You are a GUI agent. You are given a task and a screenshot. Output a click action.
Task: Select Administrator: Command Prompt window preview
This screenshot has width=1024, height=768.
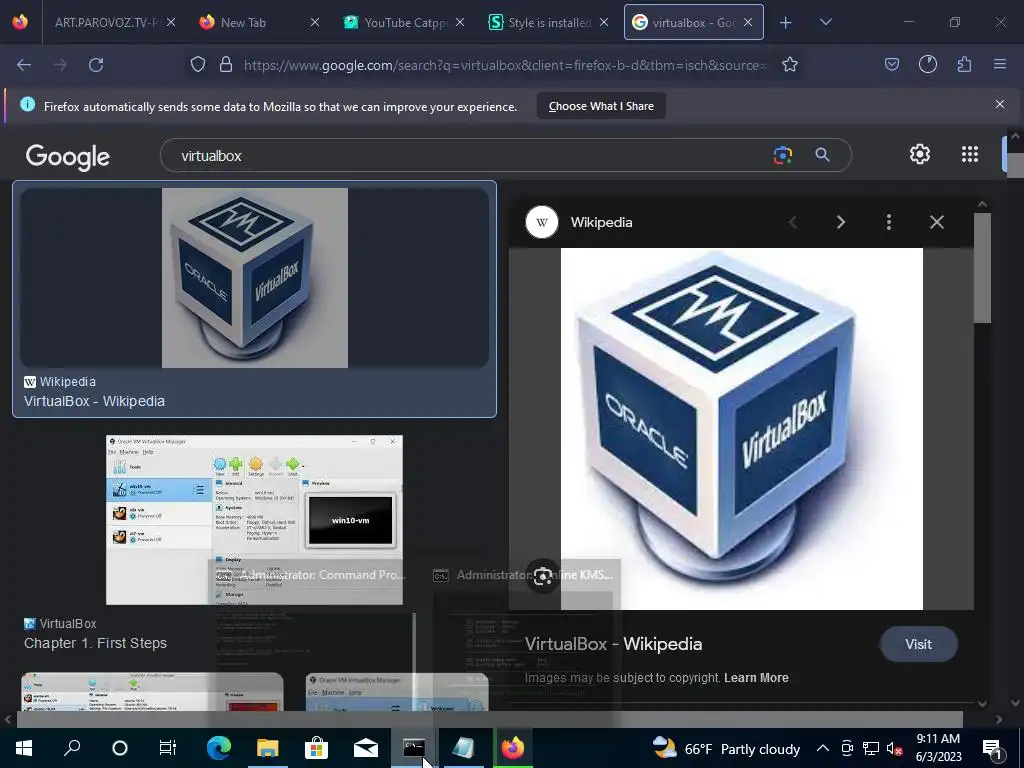tap(315, 643)
